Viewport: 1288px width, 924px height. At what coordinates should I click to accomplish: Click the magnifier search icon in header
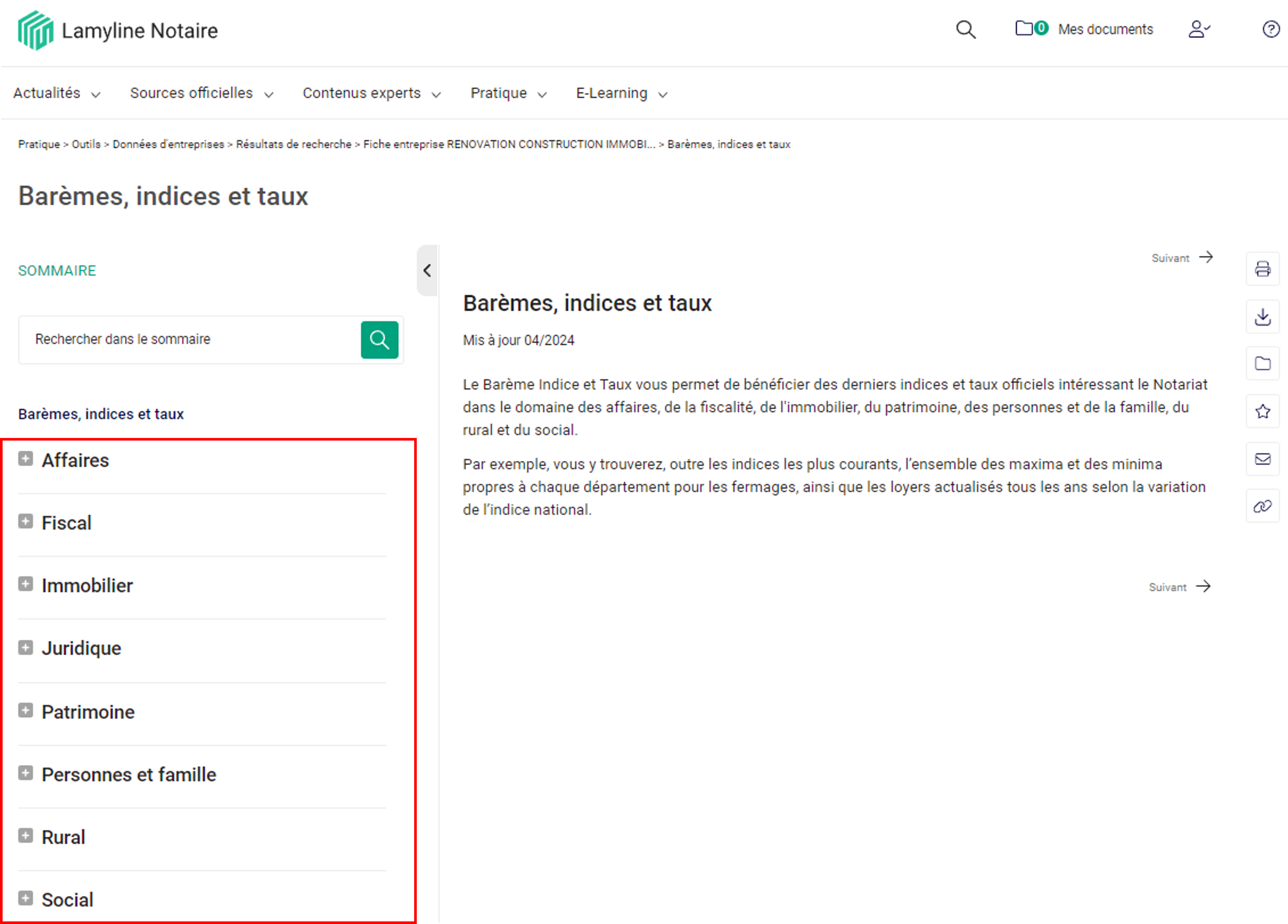pos(965,29)
